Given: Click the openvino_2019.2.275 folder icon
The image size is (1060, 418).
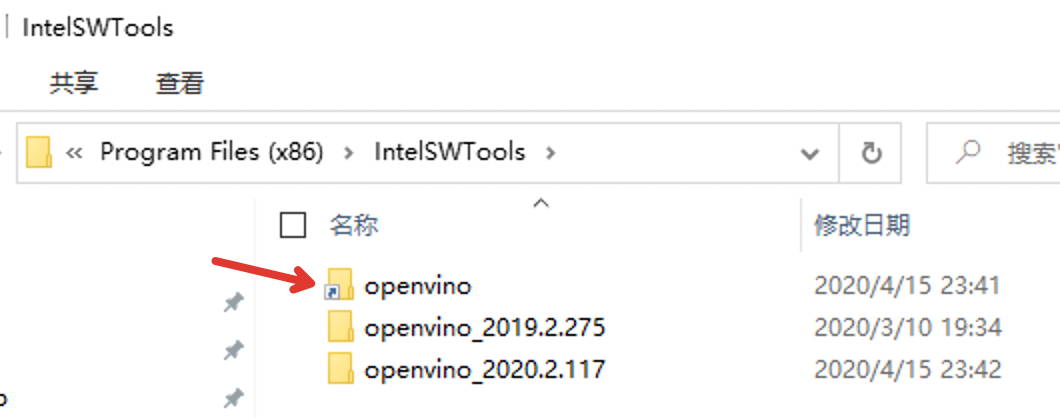Looking at the screenshot, I should (341, 327).
